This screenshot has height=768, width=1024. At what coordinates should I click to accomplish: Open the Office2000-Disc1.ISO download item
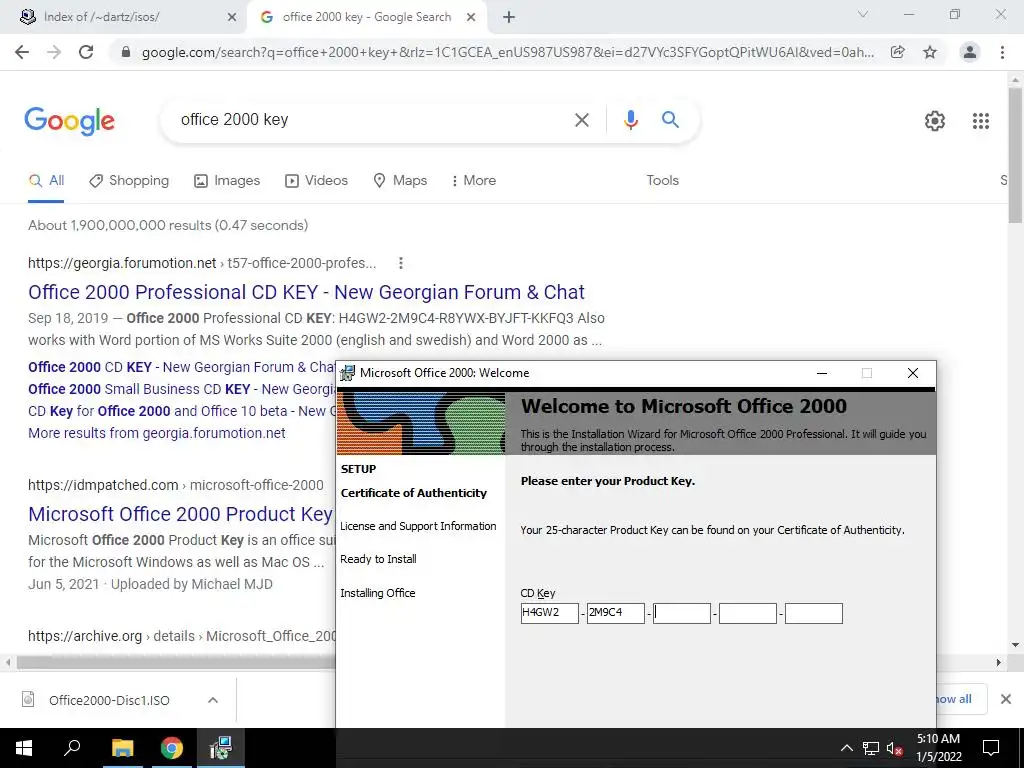95,700
